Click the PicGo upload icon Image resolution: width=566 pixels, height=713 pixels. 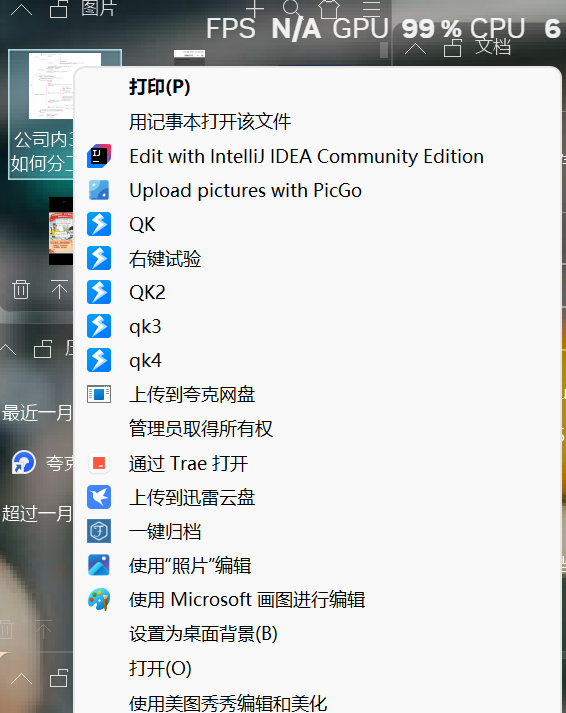pyautogui.click(x=99, y=190)
